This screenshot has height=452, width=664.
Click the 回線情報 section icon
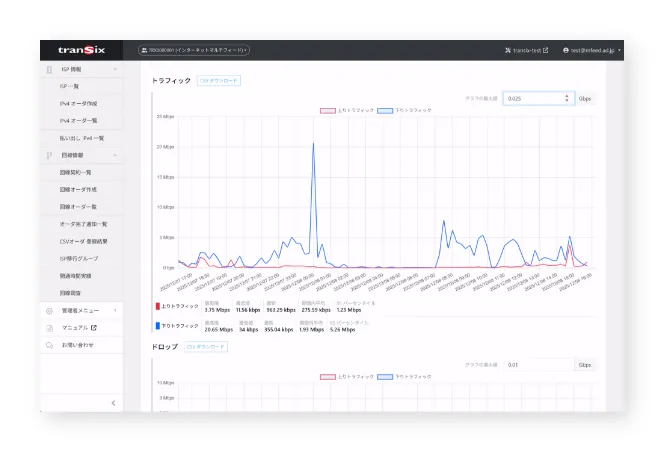tap(49, 156)
